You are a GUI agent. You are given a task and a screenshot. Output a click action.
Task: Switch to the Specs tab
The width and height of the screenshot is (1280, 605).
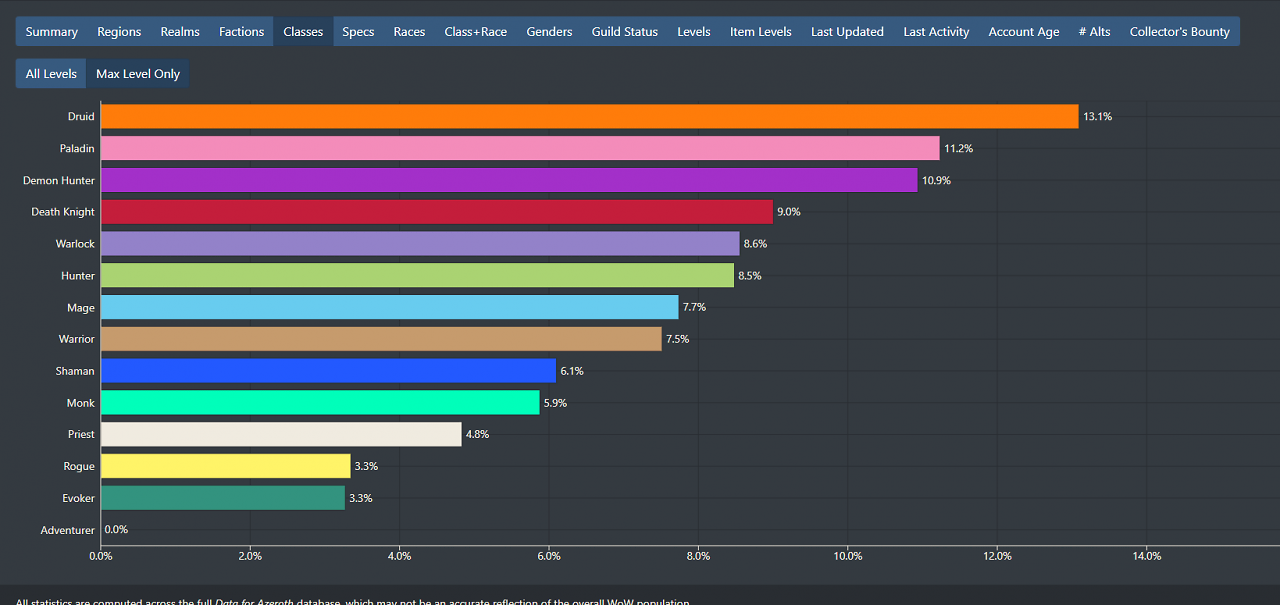tap(358, 31)
